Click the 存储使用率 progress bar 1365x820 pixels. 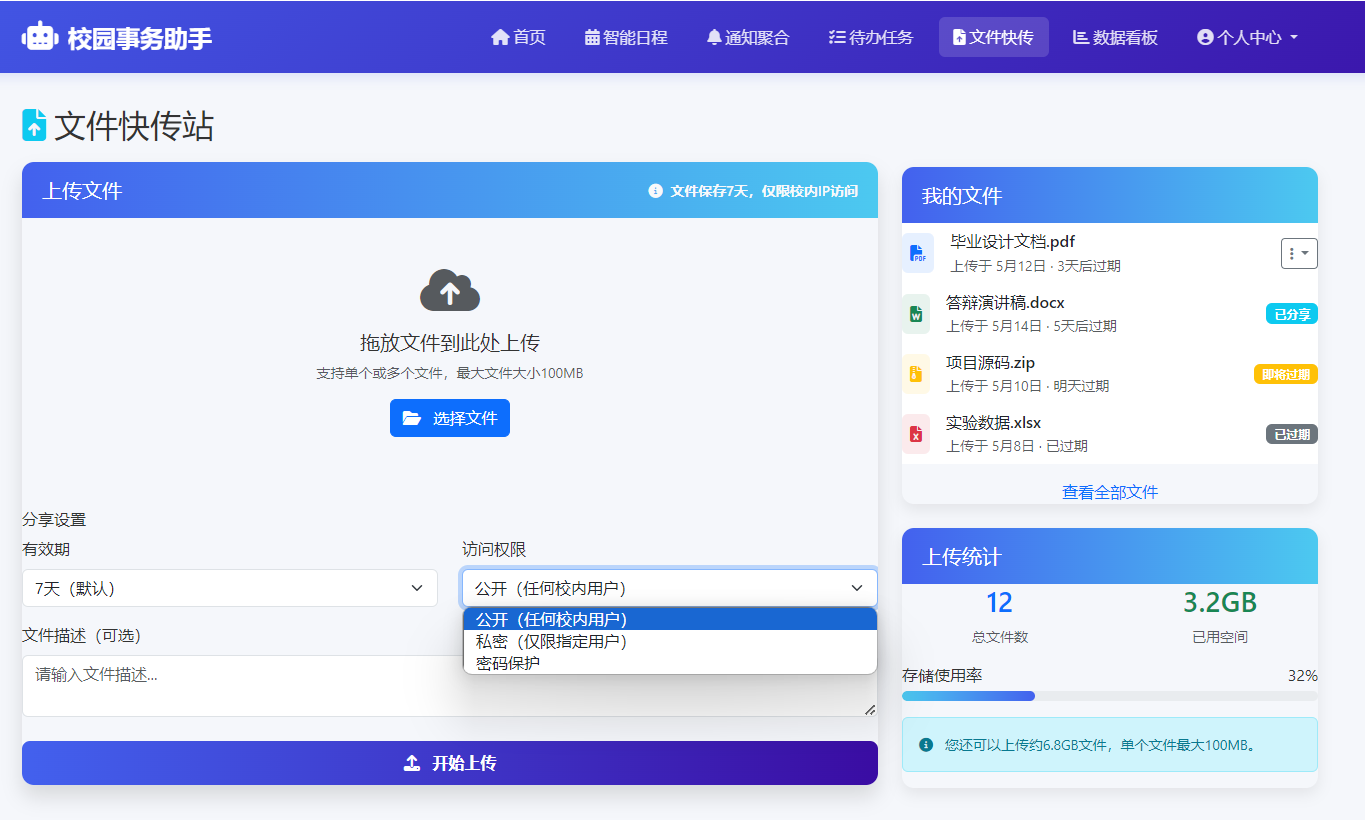point(1109,695)
